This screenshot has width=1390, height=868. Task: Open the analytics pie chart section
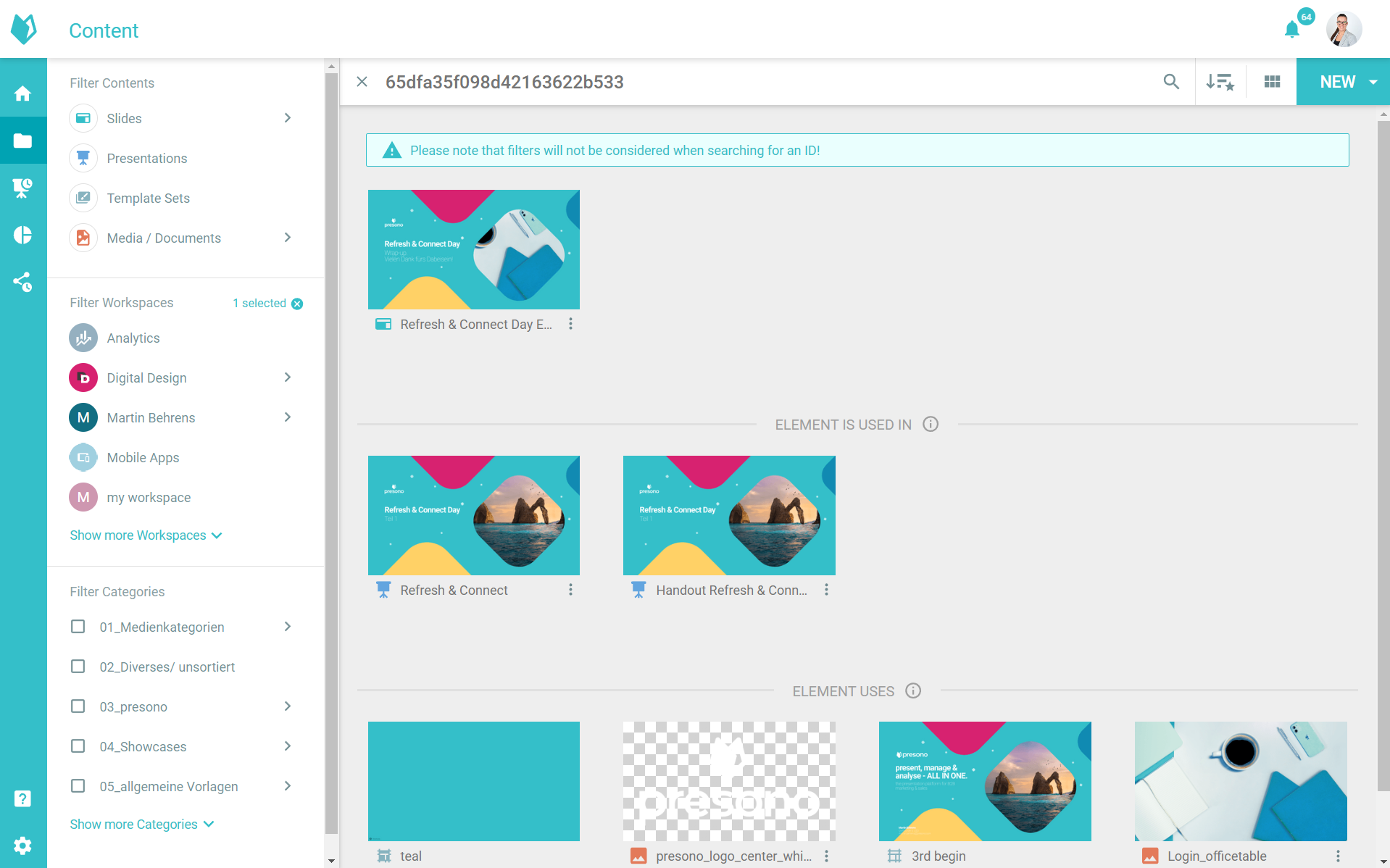coord(23,235)
